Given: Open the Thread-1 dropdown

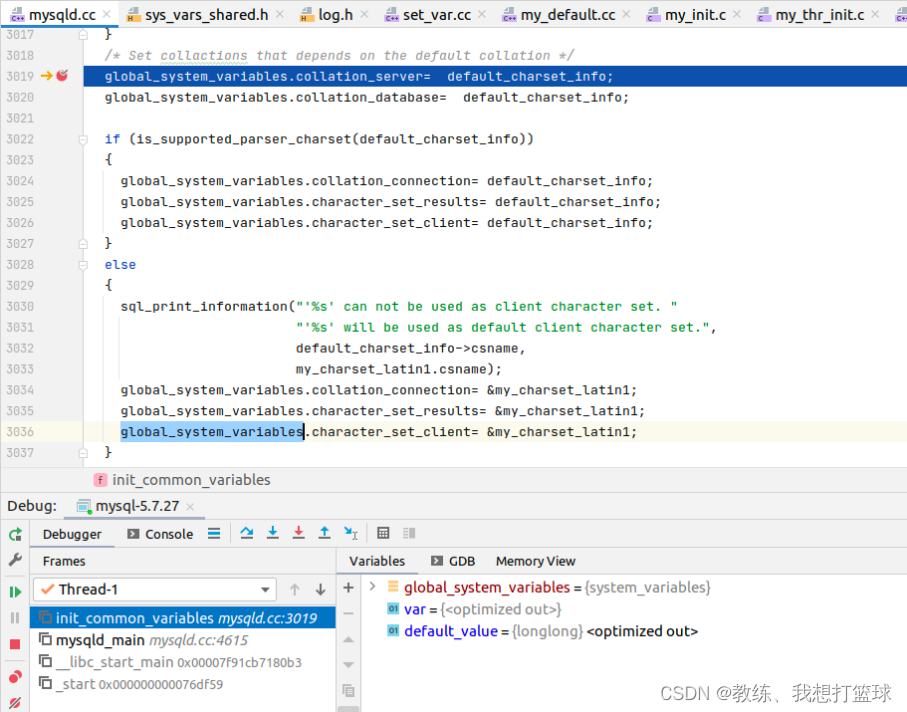Looking at the screenshot, I should (265, 590).
